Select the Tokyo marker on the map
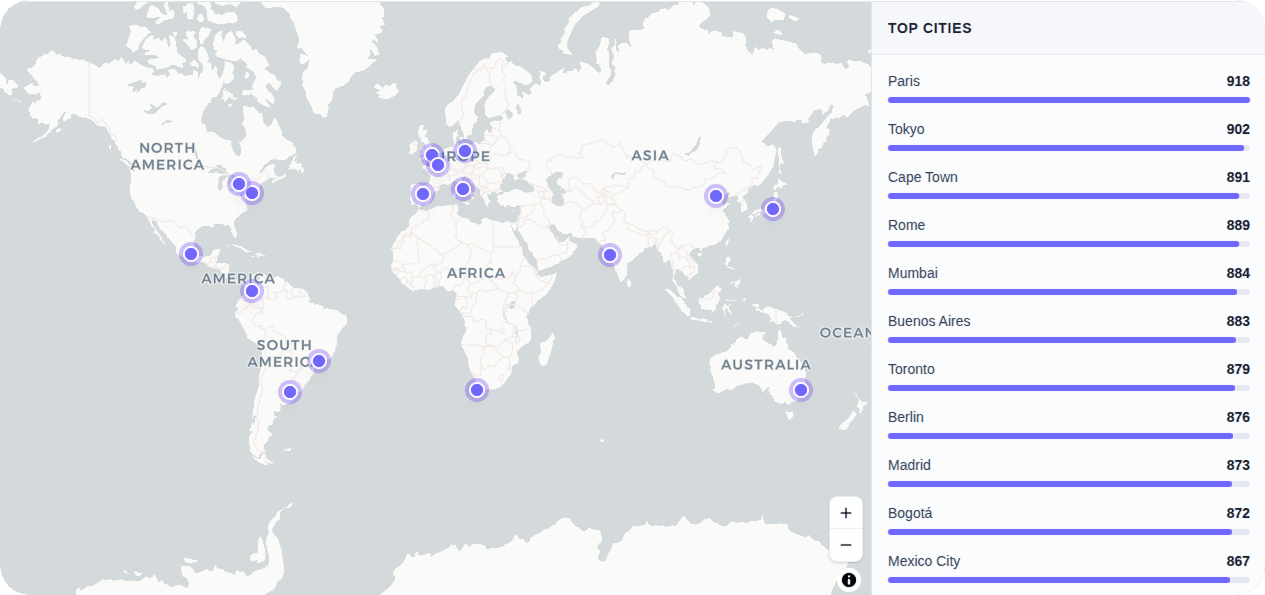 pyautogui.click(x=772, y=209)
